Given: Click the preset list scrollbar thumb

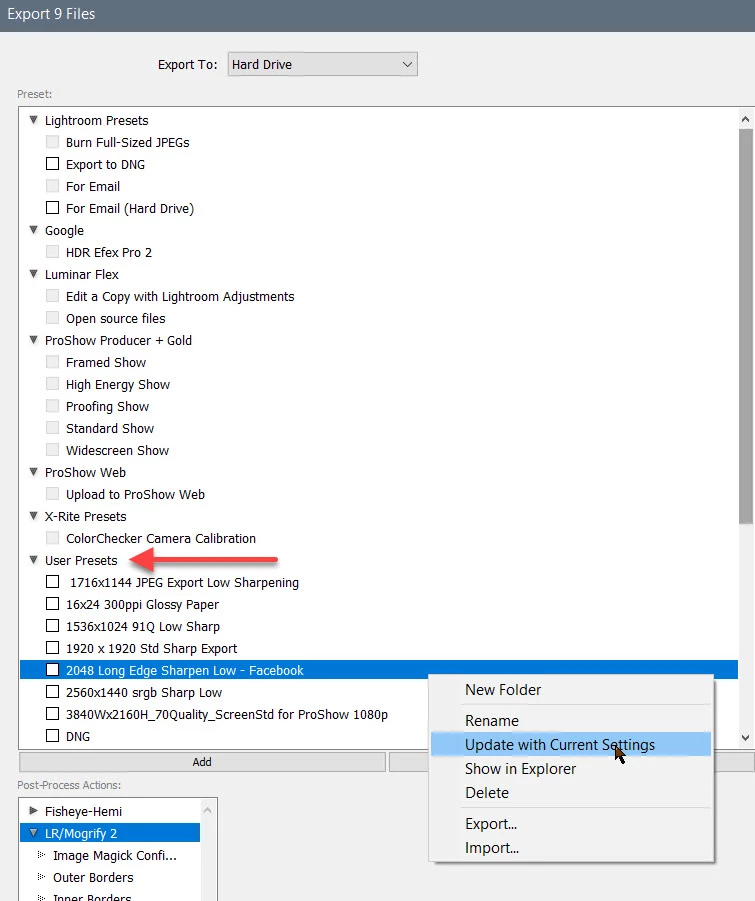Looking at the screenshot, I should 745,326.
